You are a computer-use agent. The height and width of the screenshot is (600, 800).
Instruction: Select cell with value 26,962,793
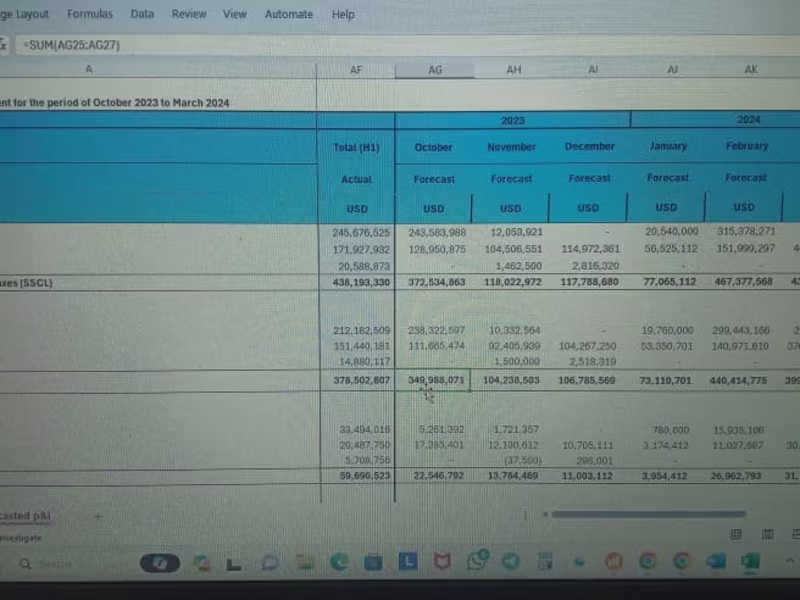coord(736,476)
